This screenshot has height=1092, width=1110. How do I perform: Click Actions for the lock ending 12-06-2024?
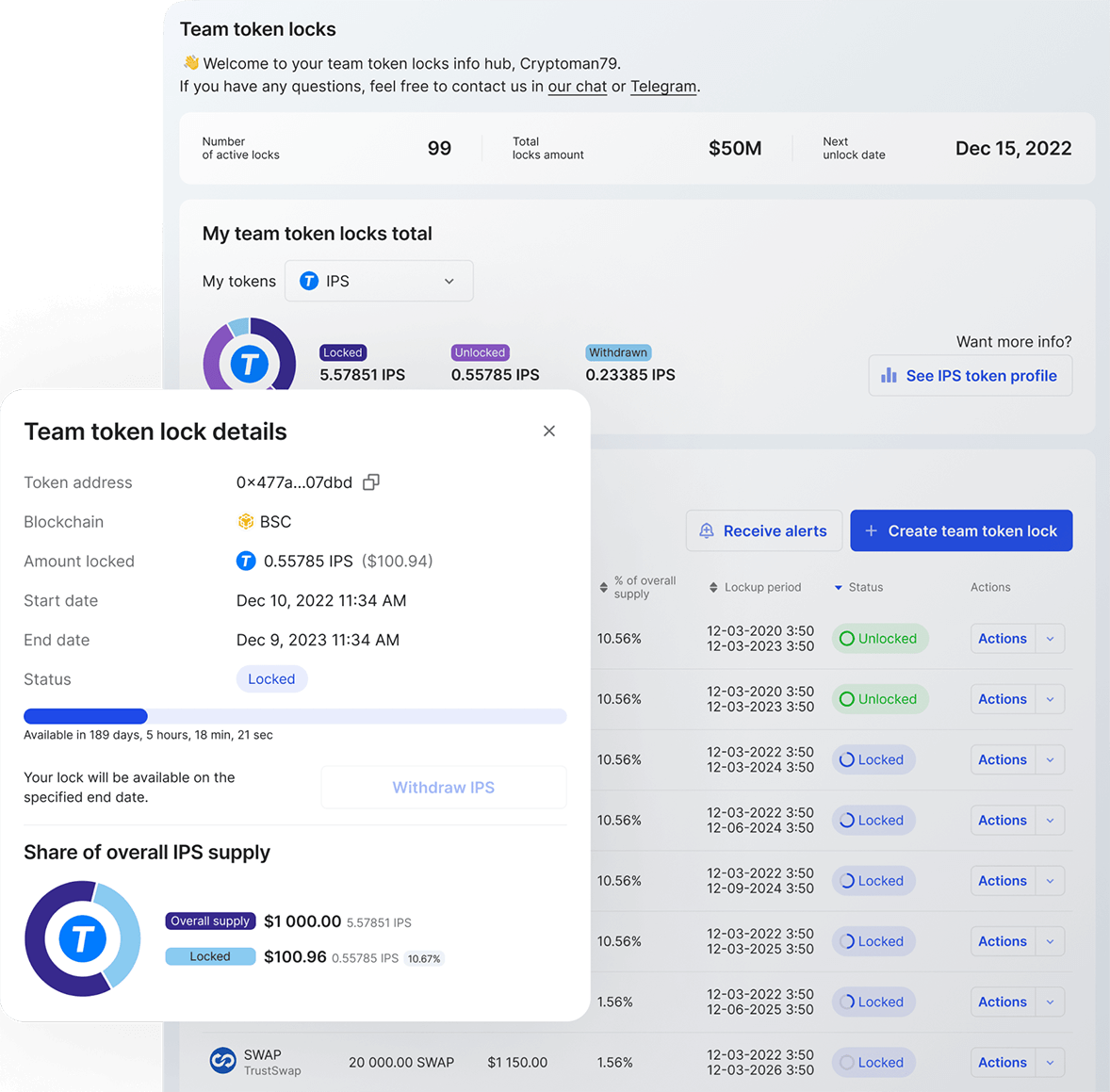(x=1002, y=821)
